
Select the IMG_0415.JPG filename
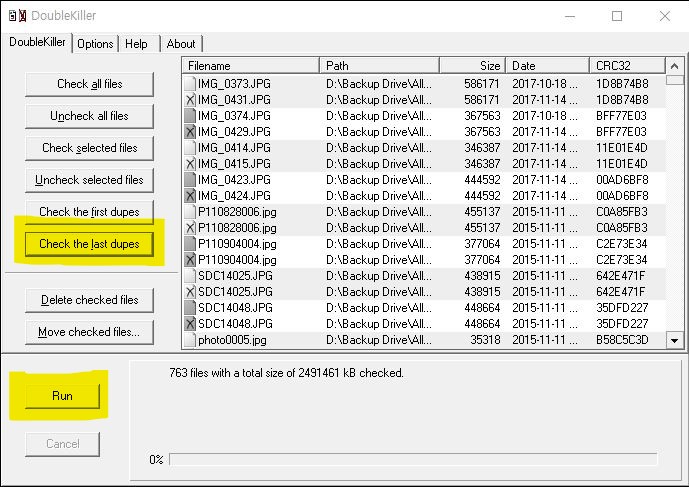coord(234,164)
